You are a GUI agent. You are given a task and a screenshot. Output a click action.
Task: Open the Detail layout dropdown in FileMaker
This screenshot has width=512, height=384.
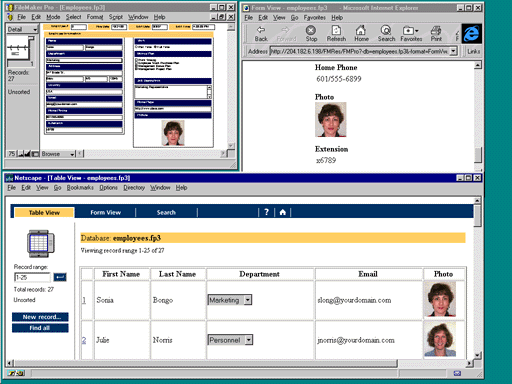point(22,29)
